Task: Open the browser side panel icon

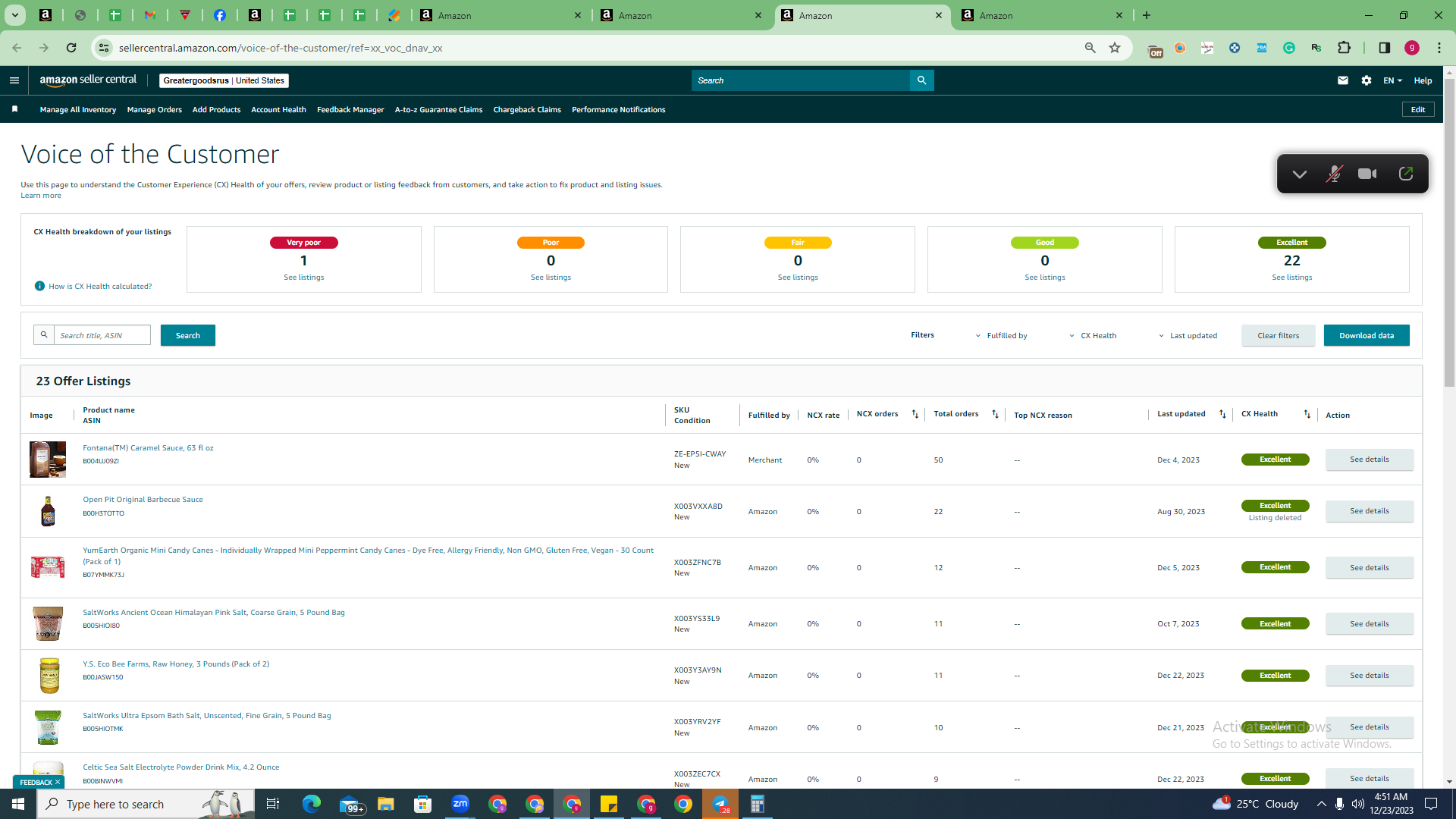Action: point(1384,48)
